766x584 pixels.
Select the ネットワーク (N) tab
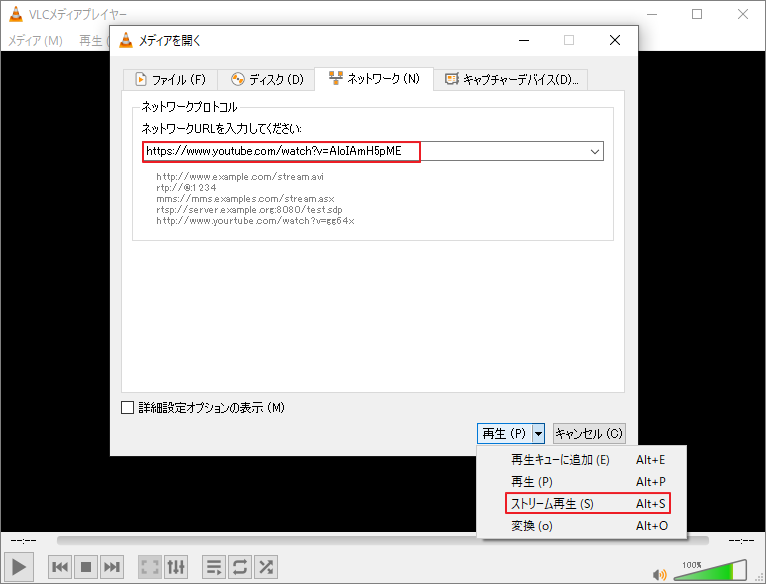tap(374, 78)
